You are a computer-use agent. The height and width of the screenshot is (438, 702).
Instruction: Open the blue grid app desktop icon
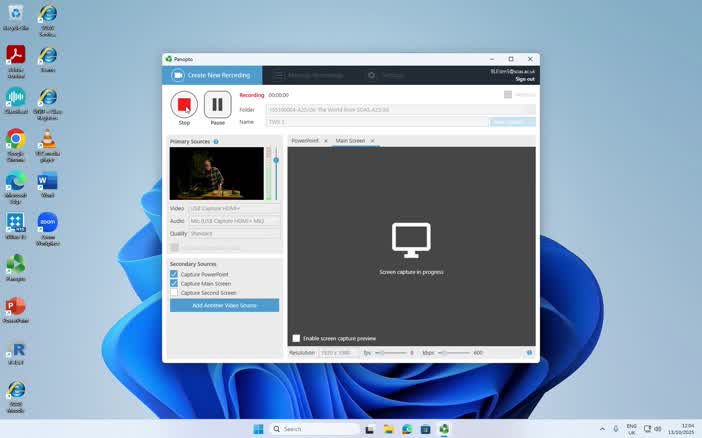click(16, 226)
